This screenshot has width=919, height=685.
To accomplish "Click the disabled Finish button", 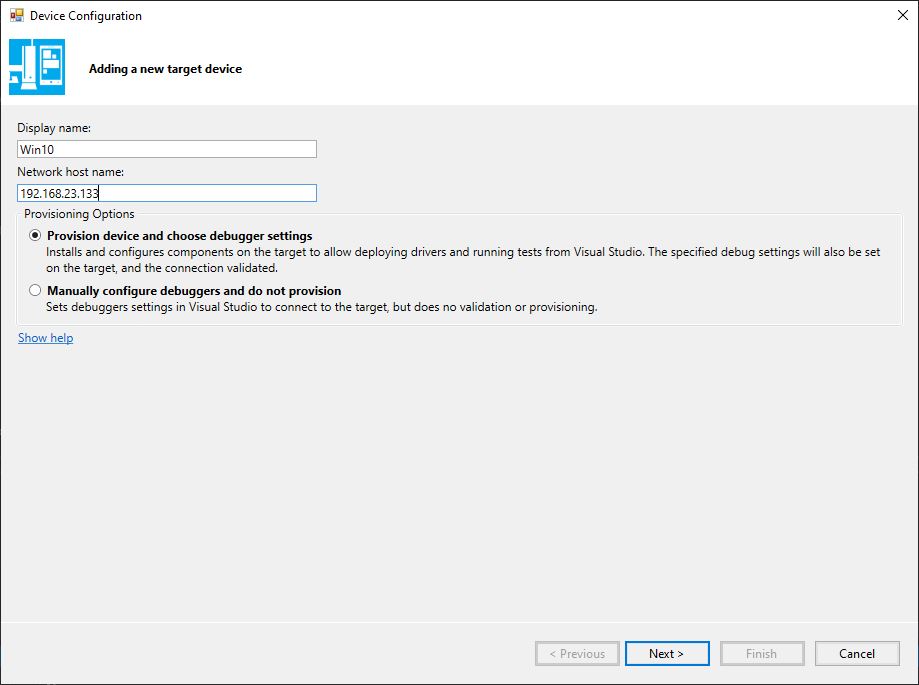I will pos(761,653).
